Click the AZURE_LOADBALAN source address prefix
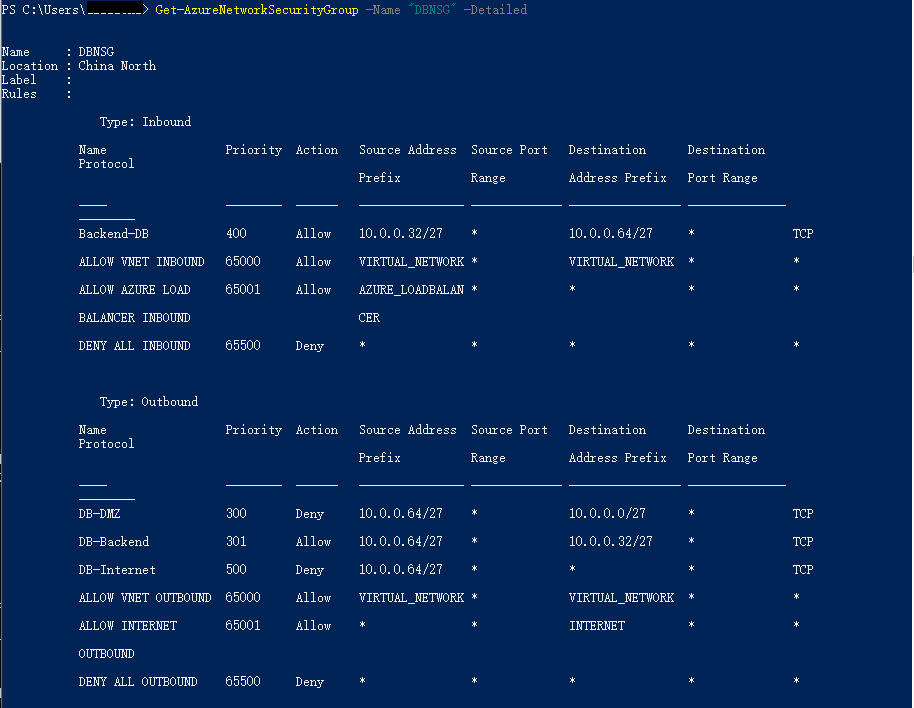914x708 pixels. [x=411, y=290]
